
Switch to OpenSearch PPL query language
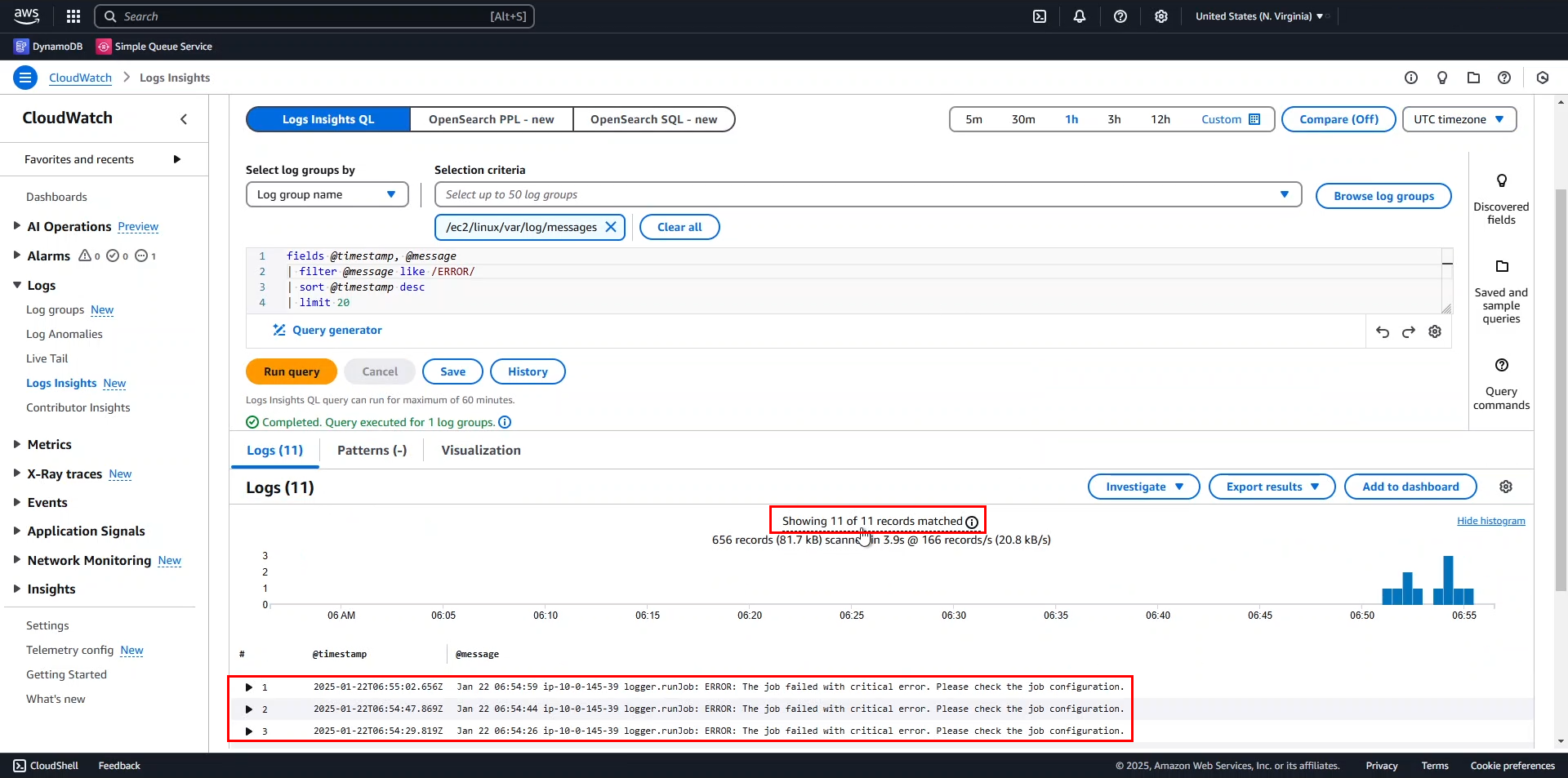point(491,119)
